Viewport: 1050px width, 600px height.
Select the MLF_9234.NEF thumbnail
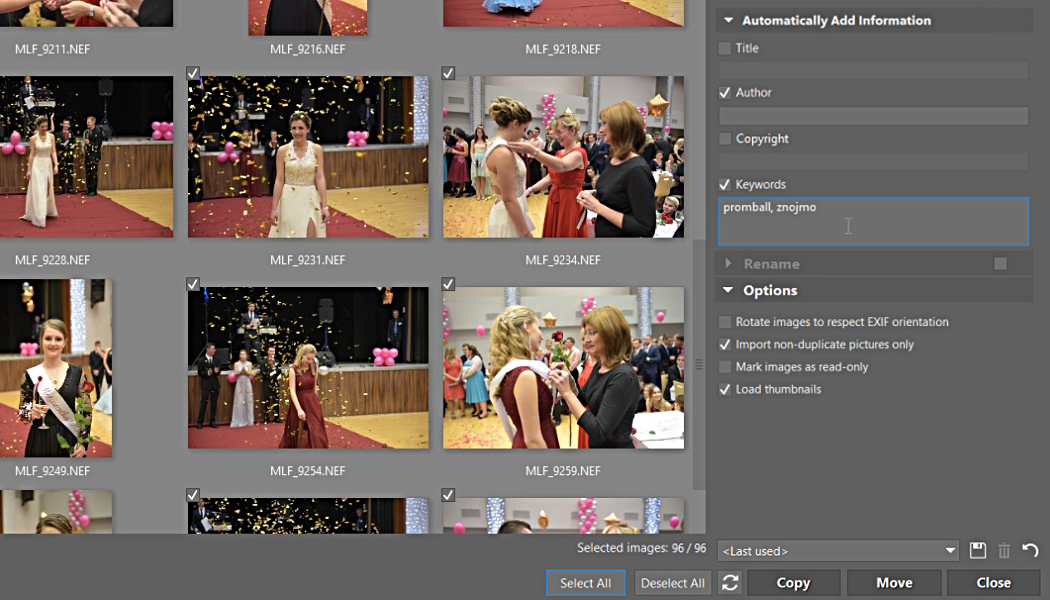pos(563,157)
